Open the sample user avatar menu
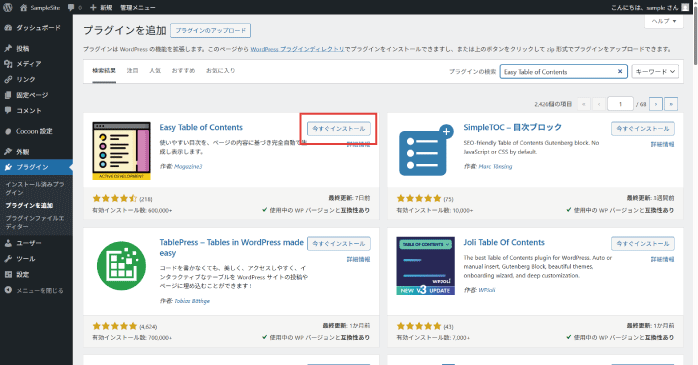The height and width of the screenshot is (365, 698). click(685, 8)
